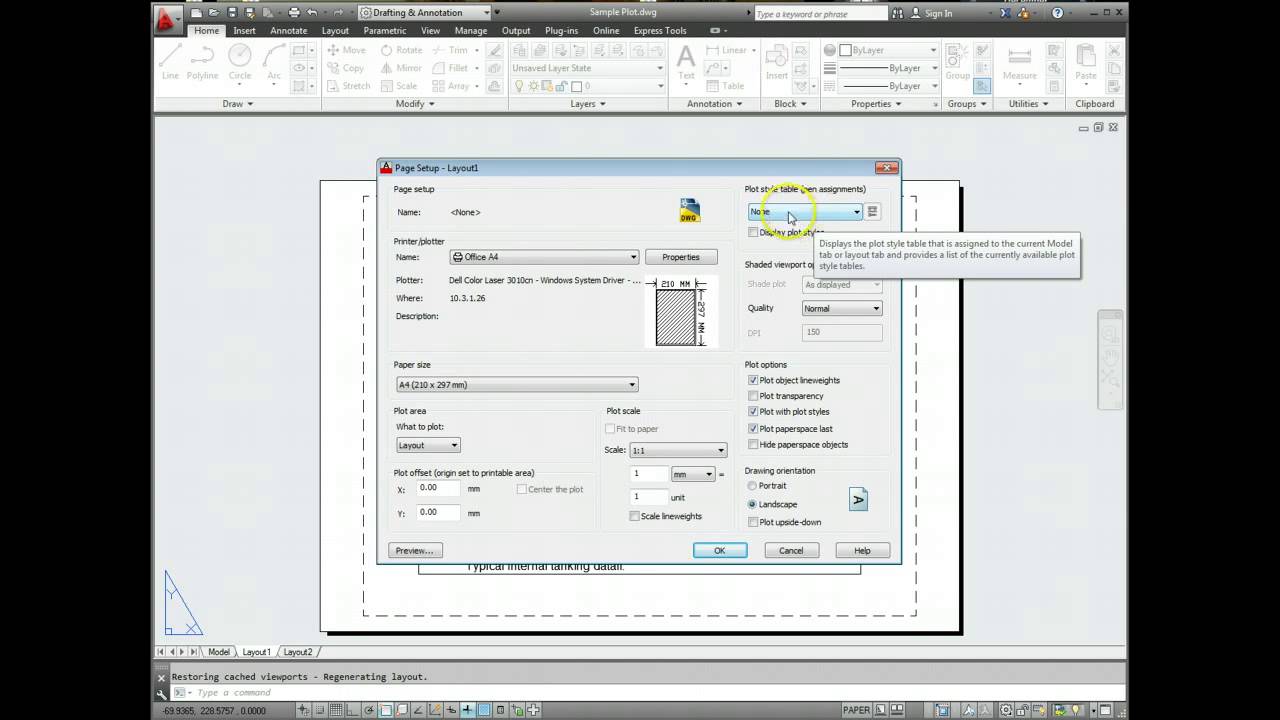The width and height of the screenshot is (1280, 720).
Task: Click the Save icon in quick access toolbar
Action: pyautogui.click(x=232, y=13)
